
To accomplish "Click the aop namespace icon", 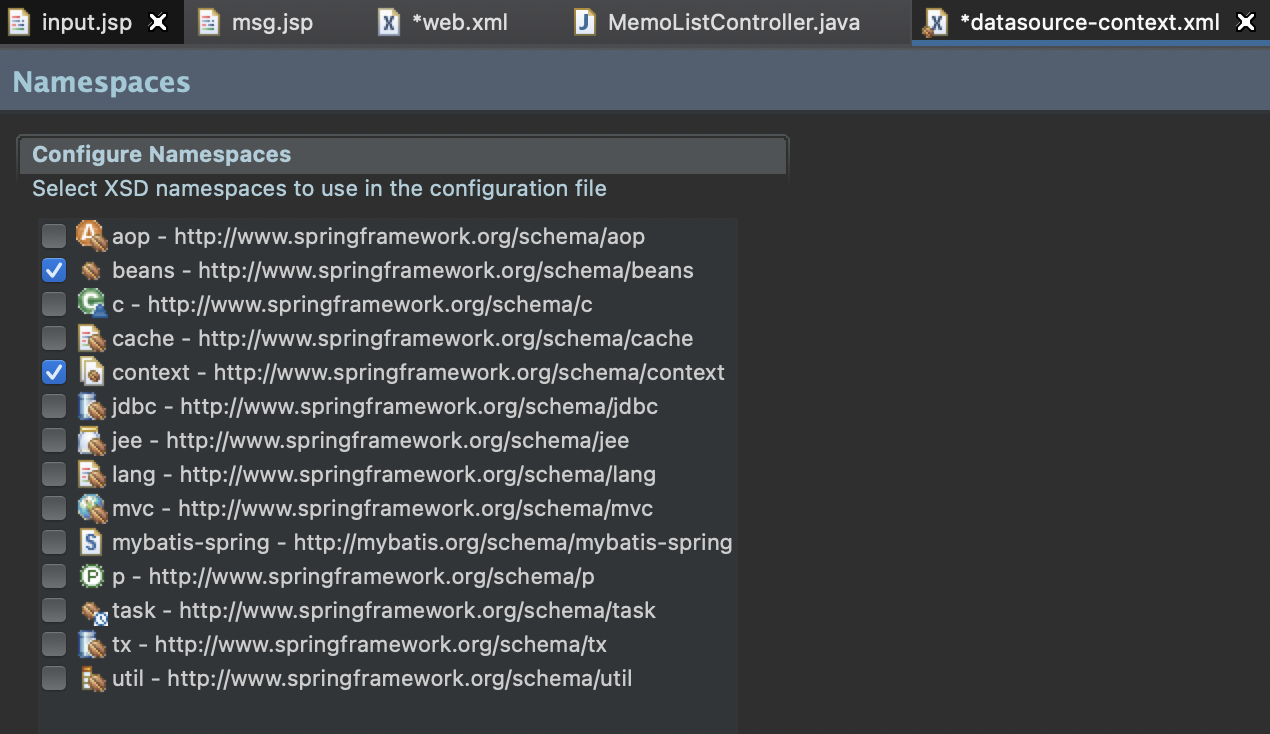I will click(91, 236).
